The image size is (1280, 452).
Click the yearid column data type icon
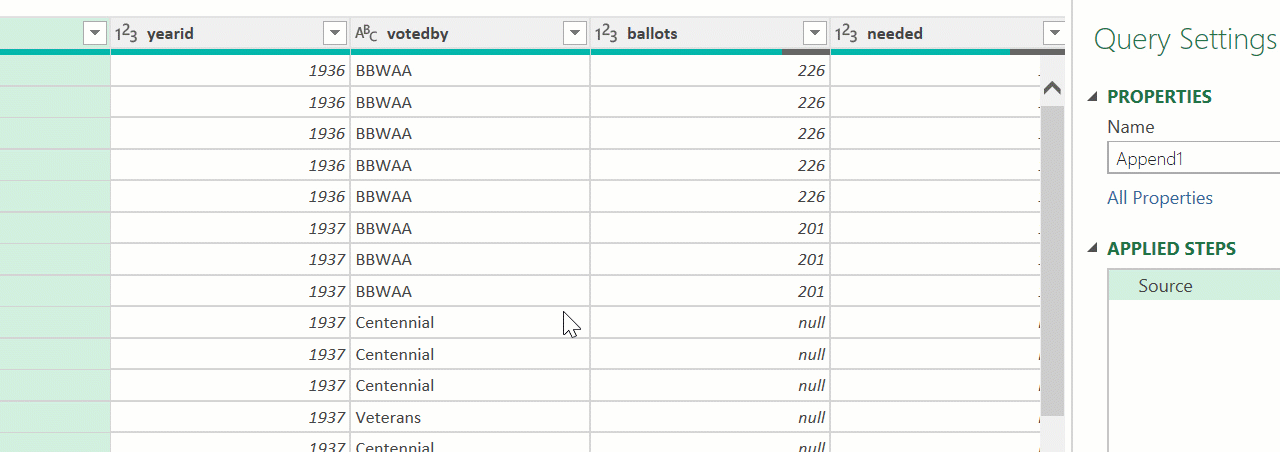126,34
